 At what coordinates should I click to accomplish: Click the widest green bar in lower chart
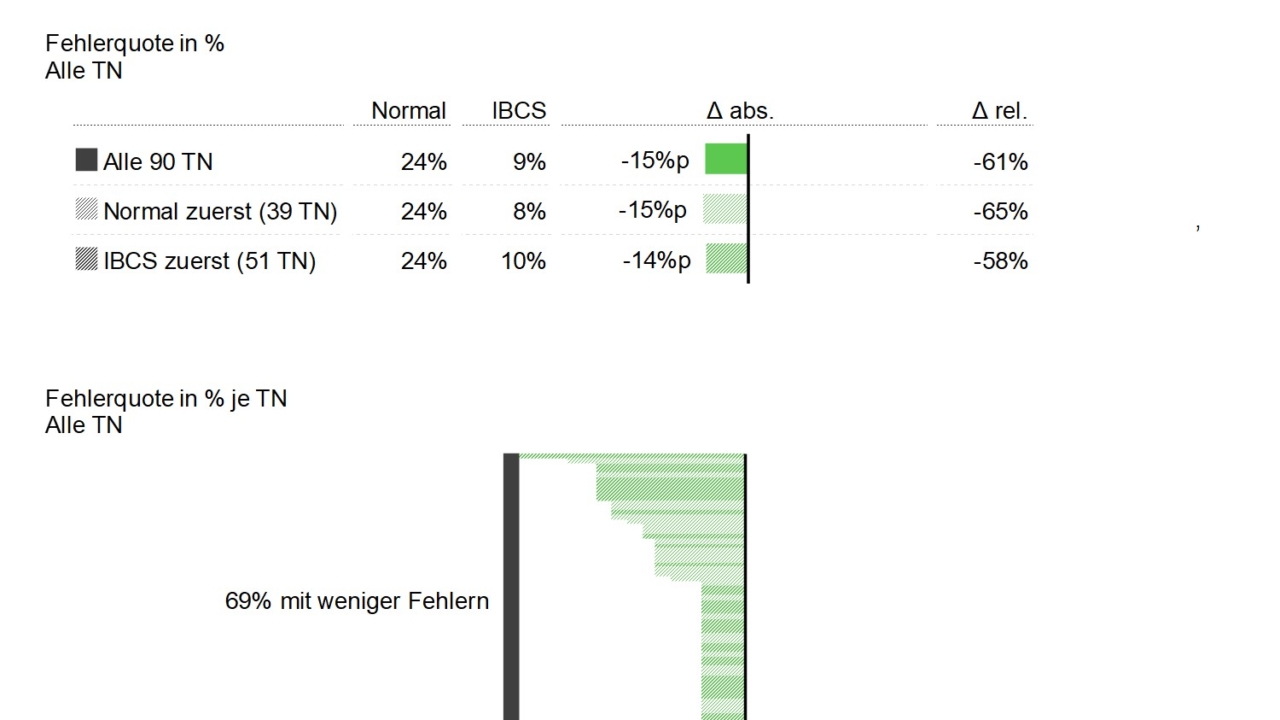632,456
